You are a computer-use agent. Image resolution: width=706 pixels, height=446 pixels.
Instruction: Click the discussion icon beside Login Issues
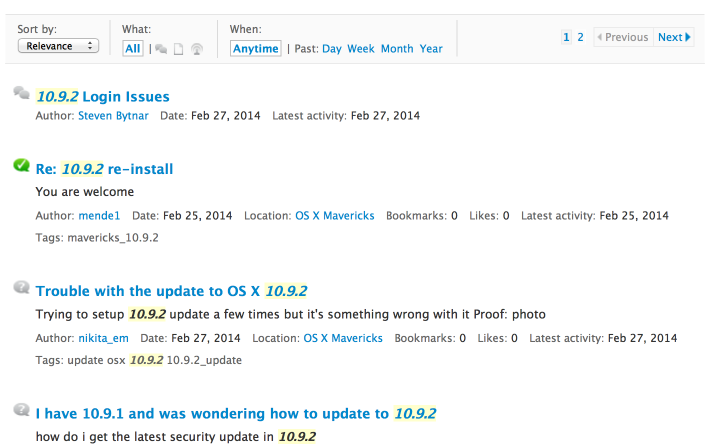tap(21, 93)
